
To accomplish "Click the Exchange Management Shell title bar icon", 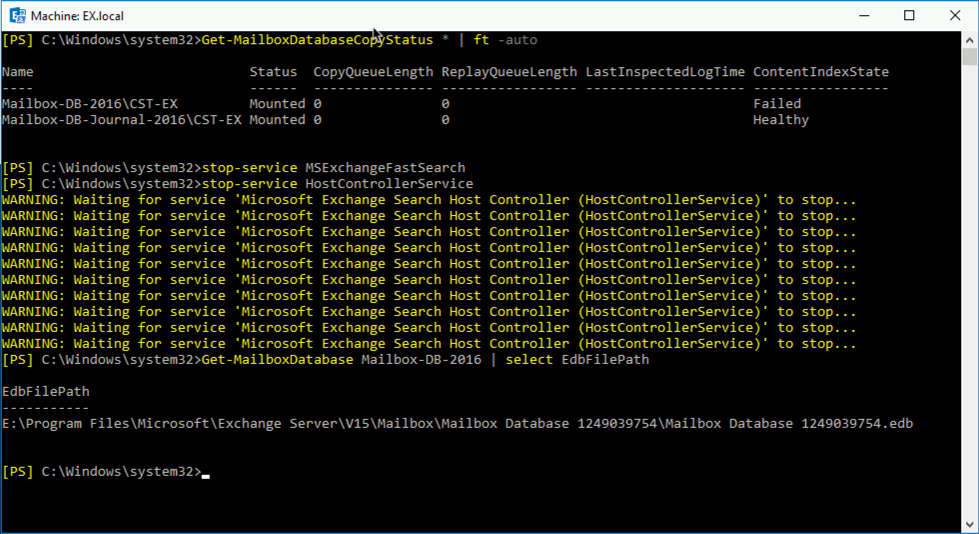I will point(17,16).
